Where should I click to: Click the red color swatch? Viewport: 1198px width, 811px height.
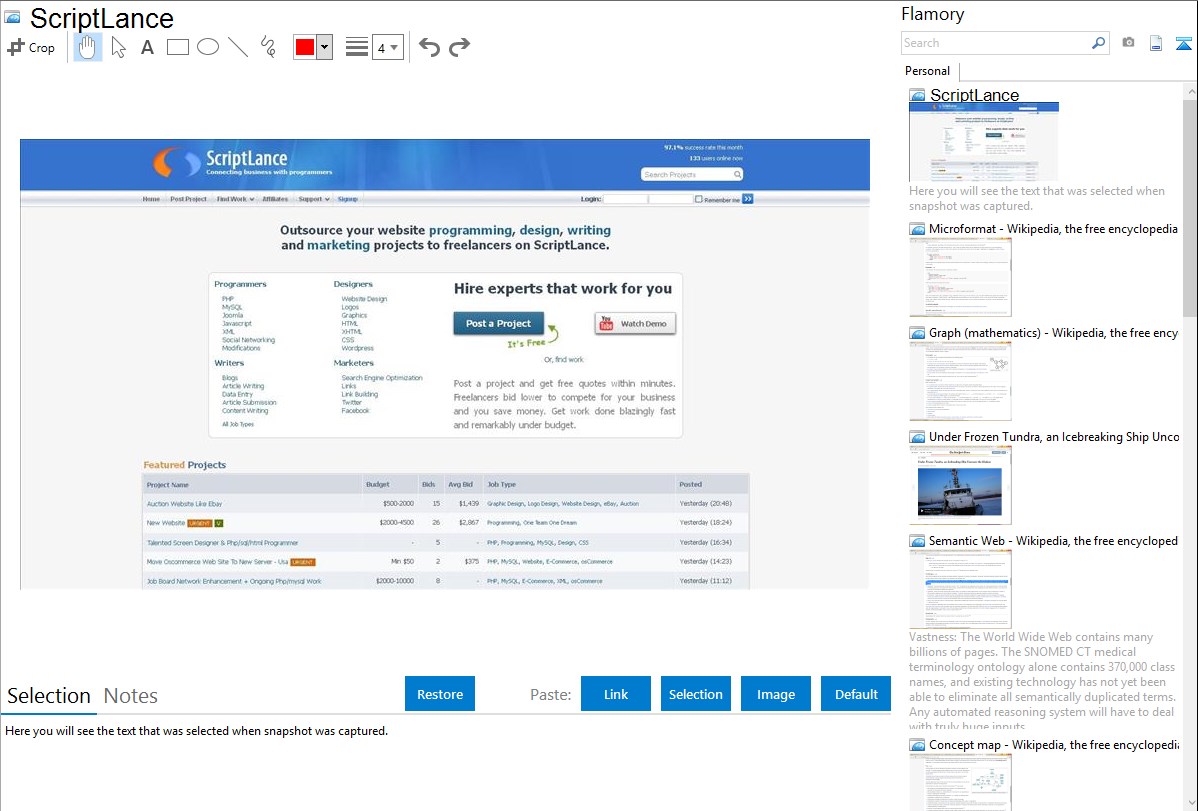[305, 47]
